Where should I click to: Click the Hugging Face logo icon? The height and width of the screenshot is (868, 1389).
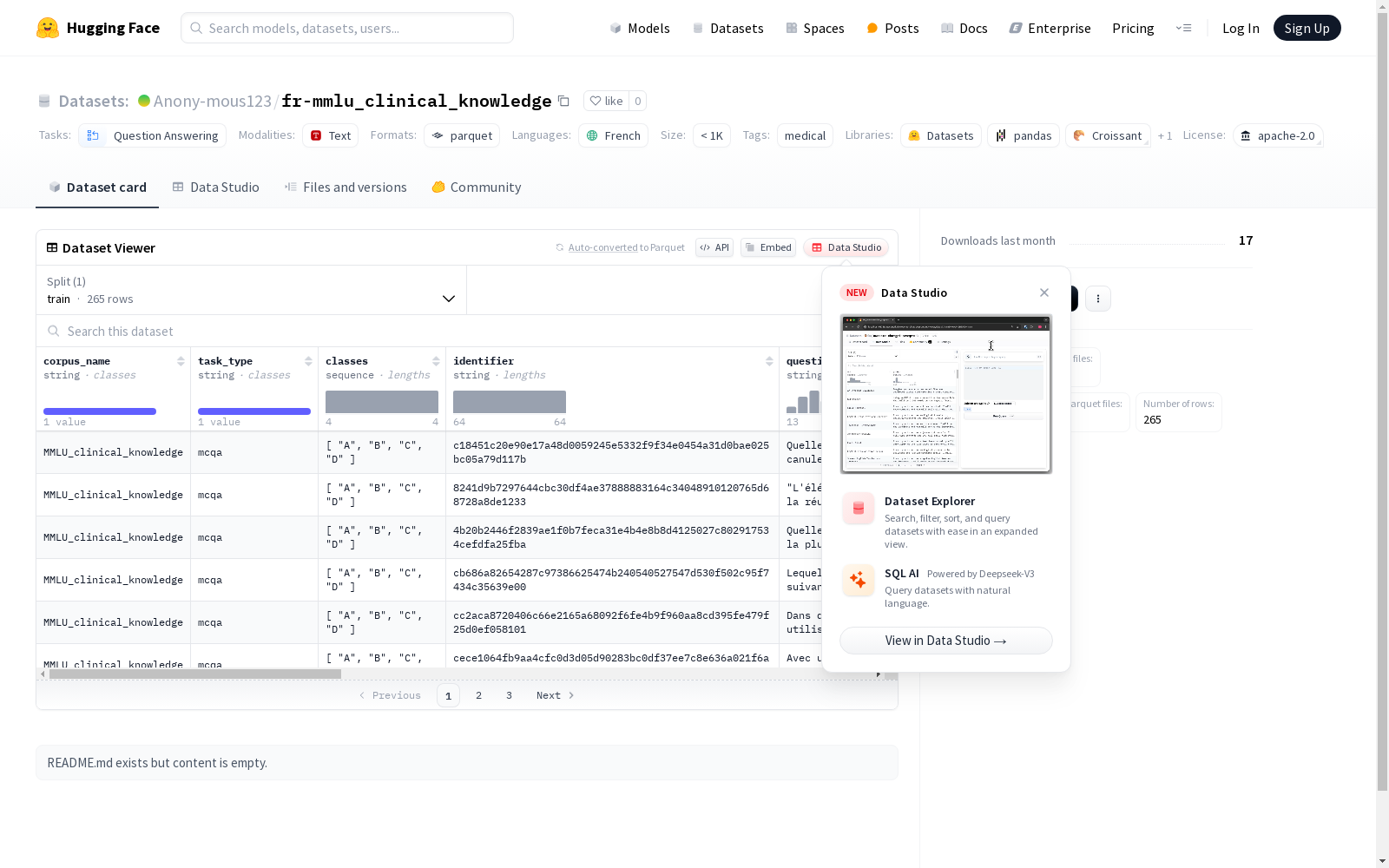pyautogui.click(x=48, y=28)
